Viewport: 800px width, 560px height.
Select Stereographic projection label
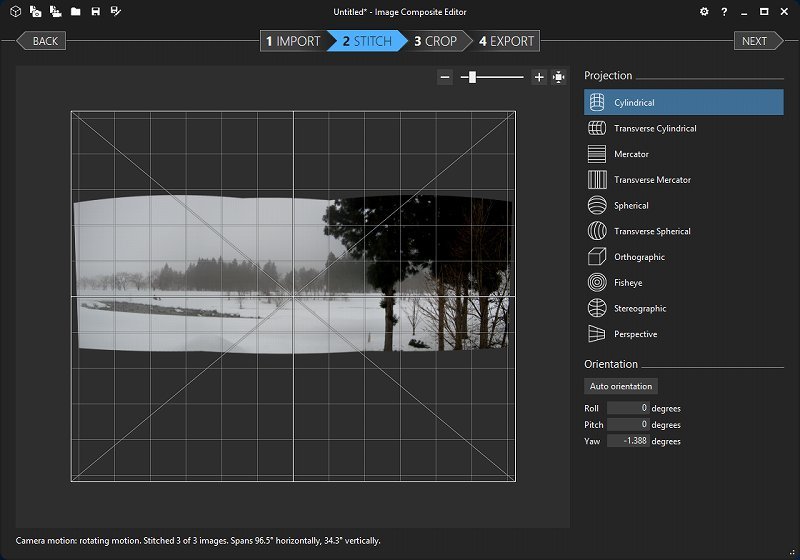[640, 309]
